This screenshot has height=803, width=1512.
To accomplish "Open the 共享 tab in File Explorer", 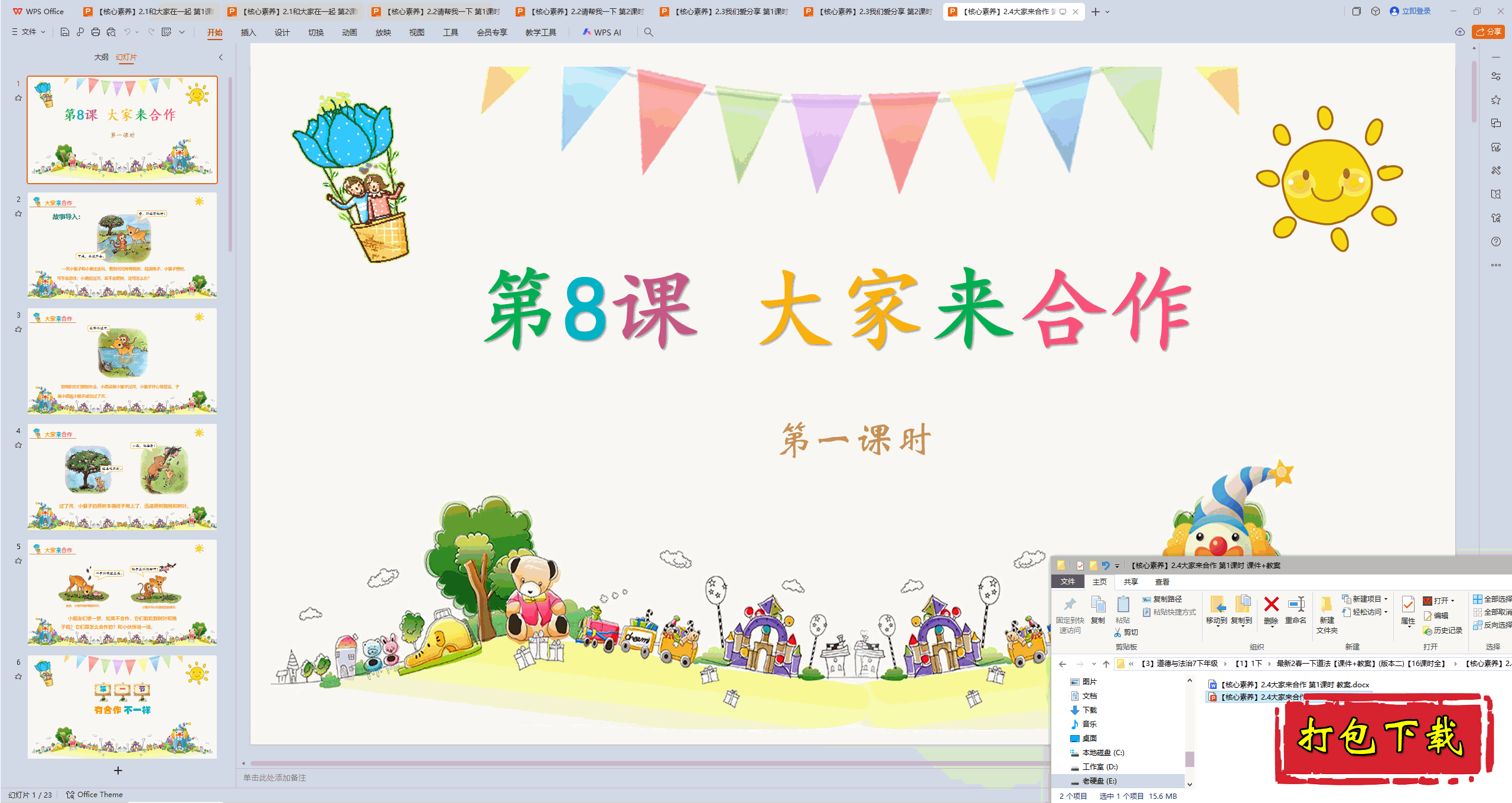I will [x=1130, y=582].
